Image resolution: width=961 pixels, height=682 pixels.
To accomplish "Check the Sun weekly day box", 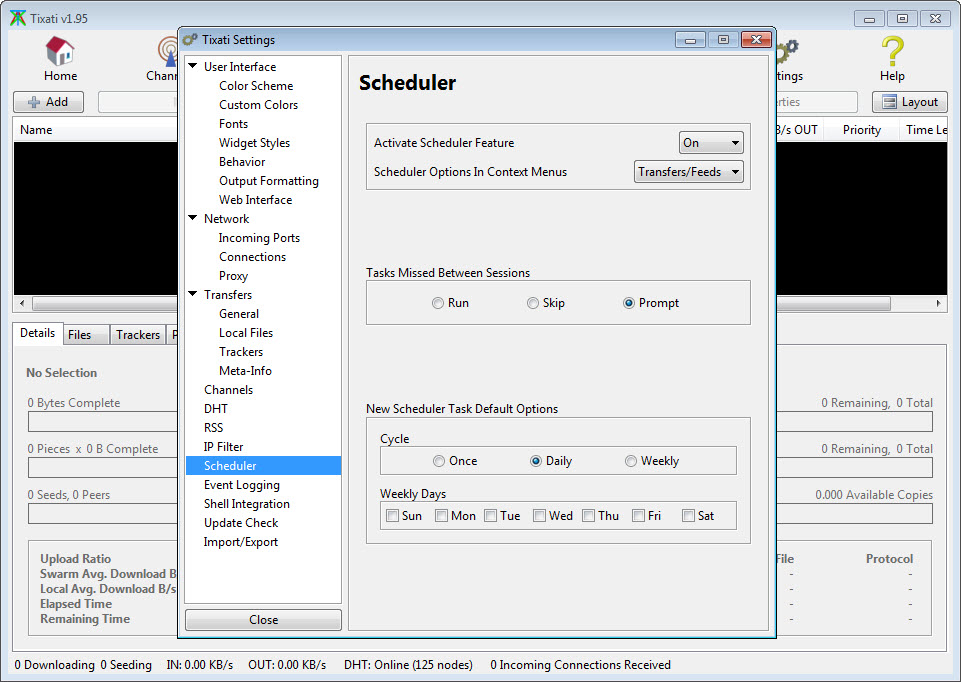I will pos(392,516).
